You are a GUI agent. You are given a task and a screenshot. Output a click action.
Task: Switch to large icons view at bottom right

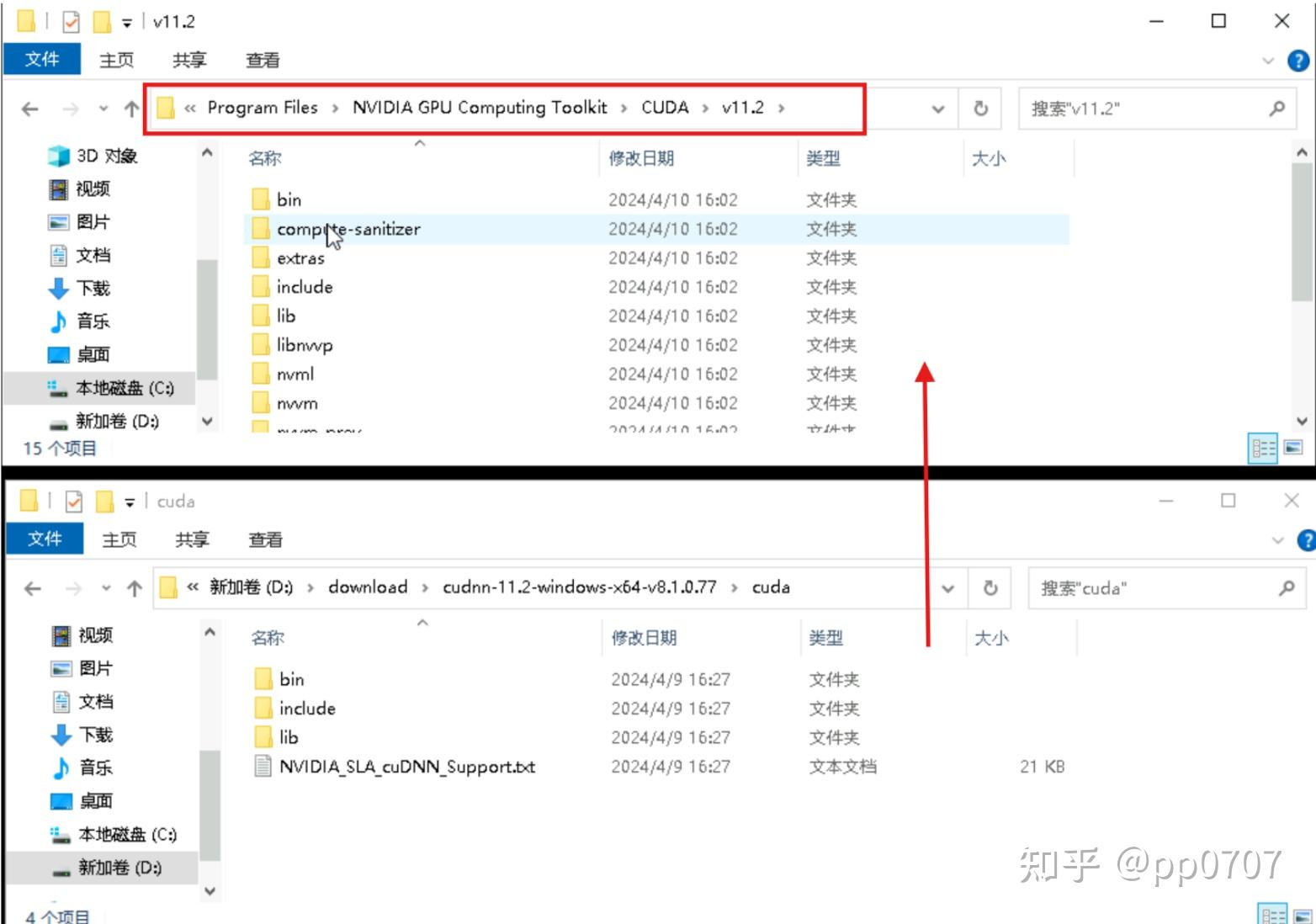point(1293,448)
